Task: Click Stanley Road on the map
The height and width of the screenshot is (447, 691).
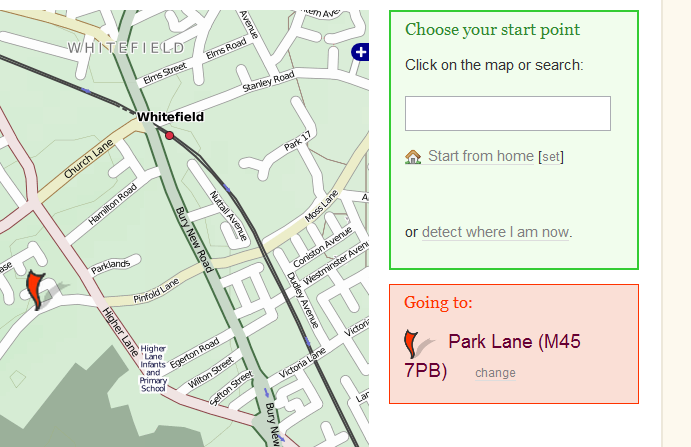Action: pyautogui.click(x=269, y=82)
